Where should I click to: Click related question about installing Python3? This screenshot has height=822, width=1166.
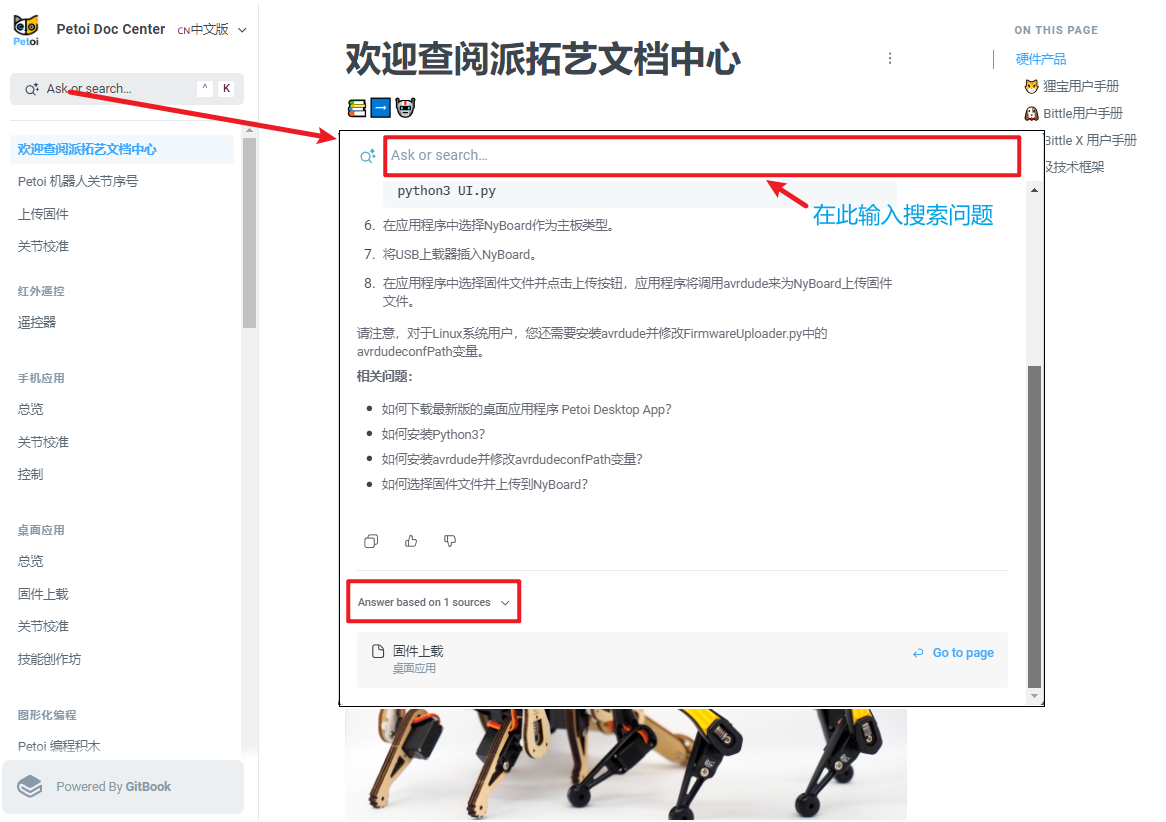click(x=433, y=434)
